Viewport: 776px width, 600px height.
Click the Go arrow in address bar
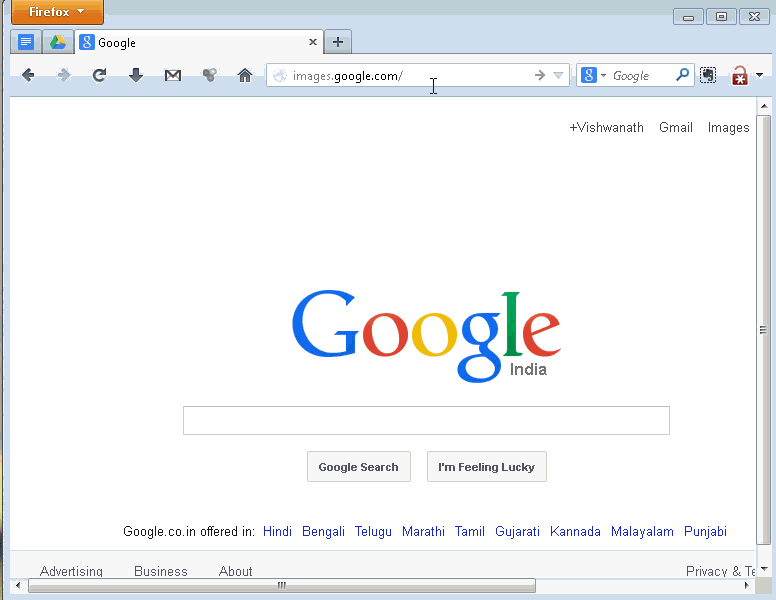(540, 75)
